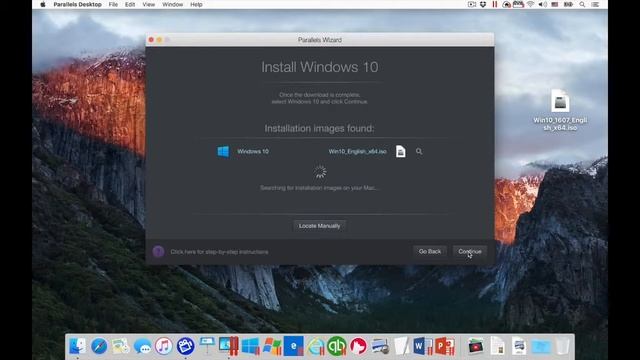Open the Wi-Fi status menu
The image size is (640, 360).
pos(530,4)
